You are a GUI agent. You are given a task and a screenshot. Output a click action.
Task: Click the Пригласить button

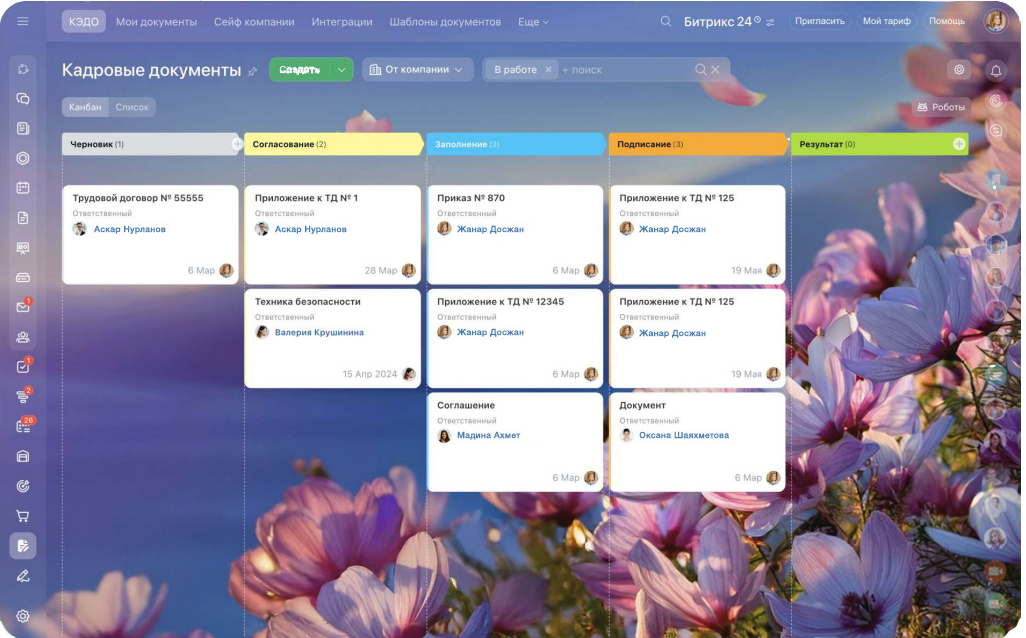pos(819,21)
